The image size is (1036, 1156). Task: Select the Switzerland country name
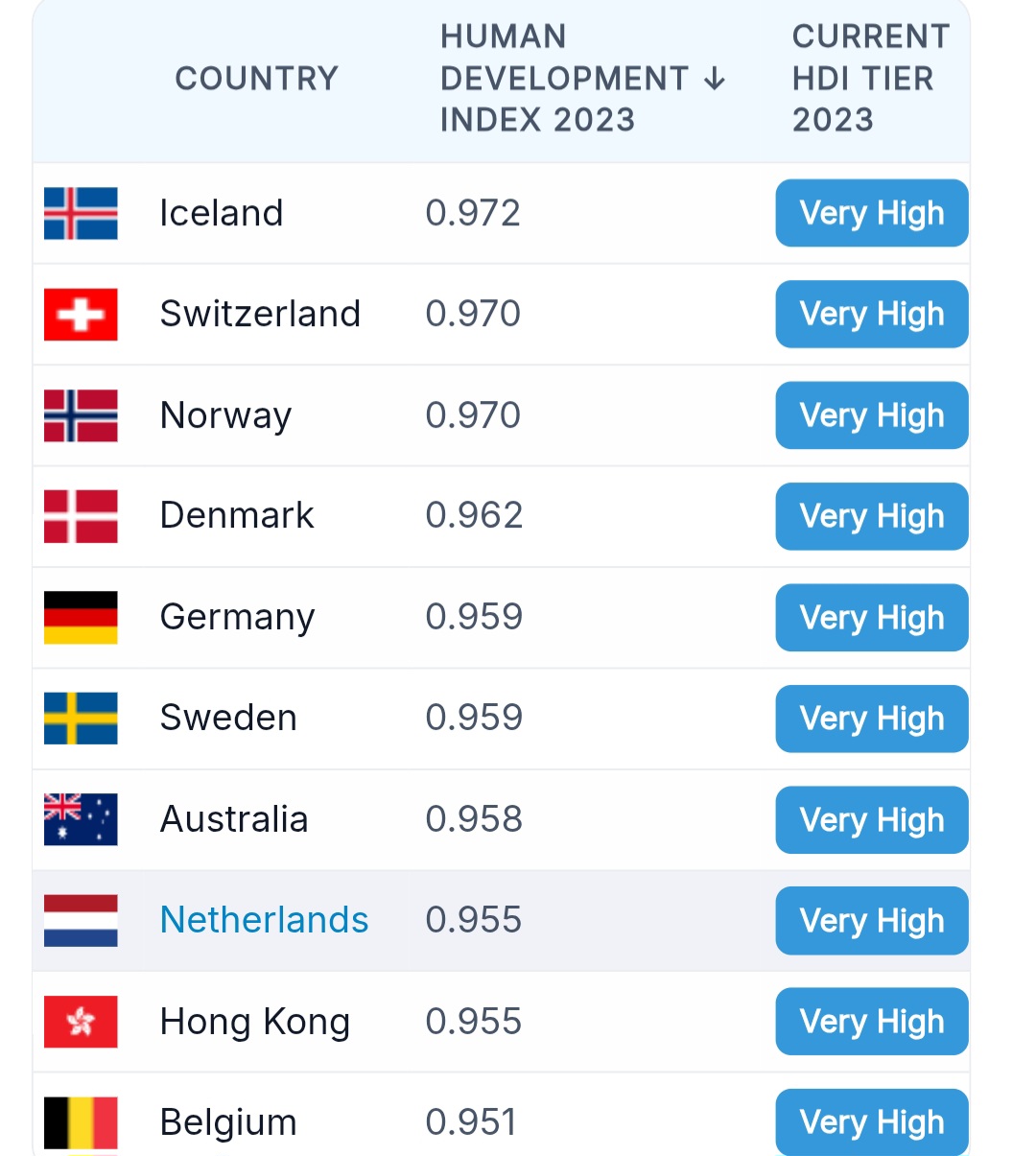pos(260,314)
